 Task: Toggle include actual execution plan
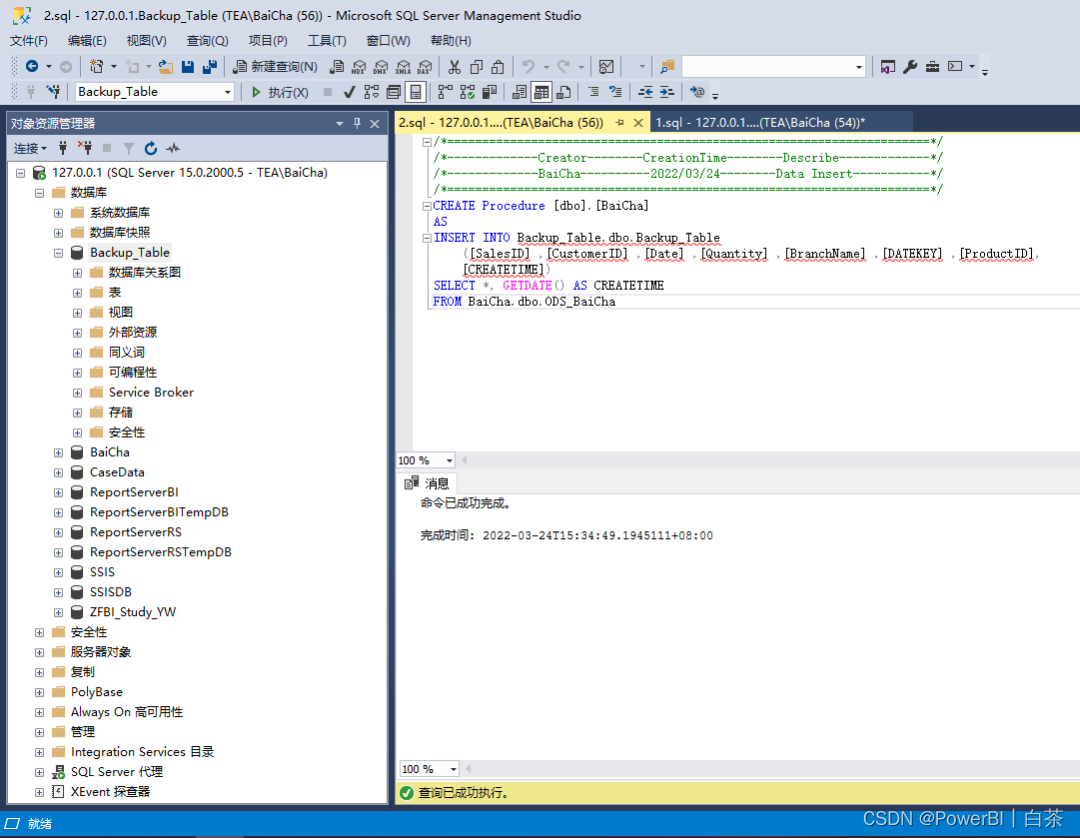(x=446, y=92)
